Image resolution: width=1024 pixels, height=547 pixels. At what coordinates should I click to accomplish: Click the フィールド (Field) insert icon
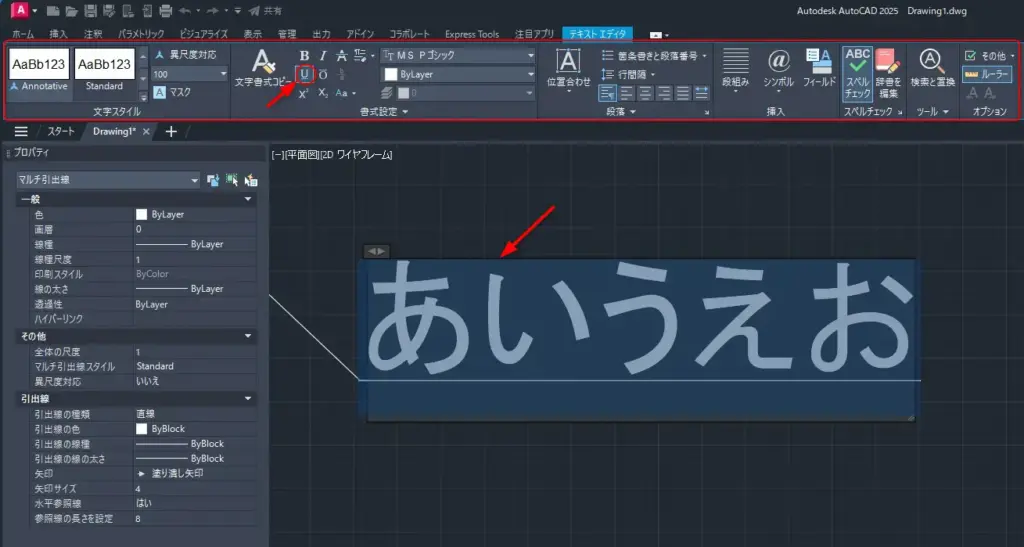pyautogui.click(x=820, y=69)
